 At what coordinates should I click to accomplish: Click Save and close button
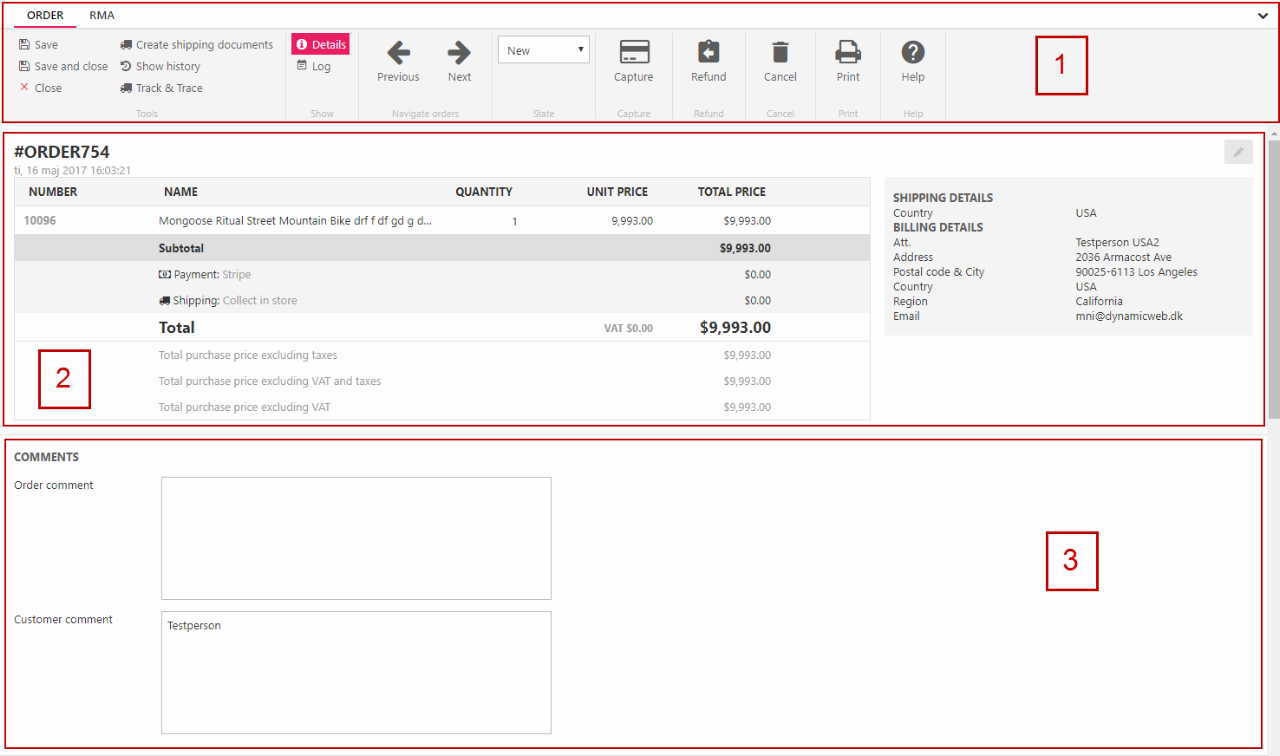(x=63, y=67)
